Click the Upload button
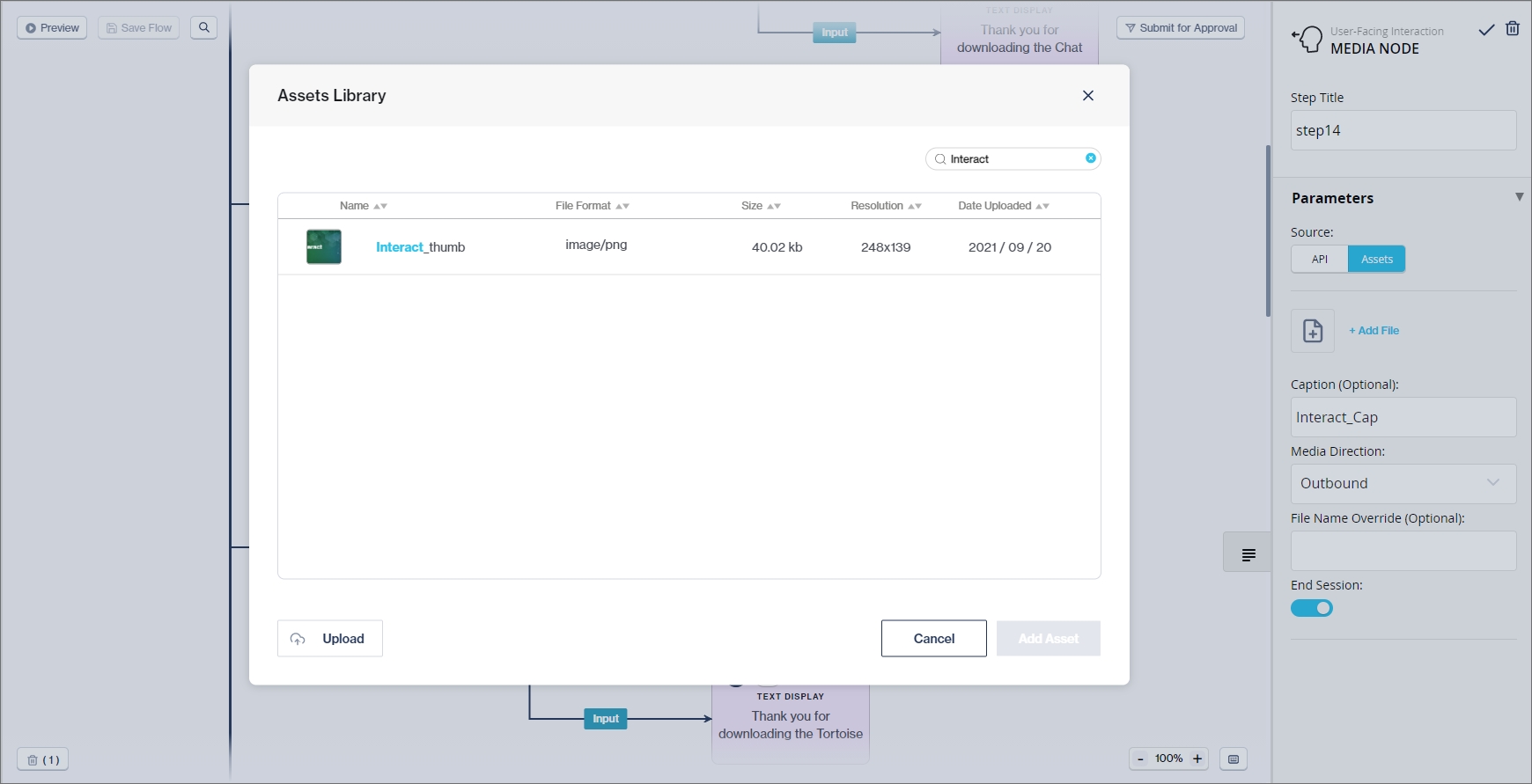The height and width of the screenshot is (784, 1532). [330, 639]
